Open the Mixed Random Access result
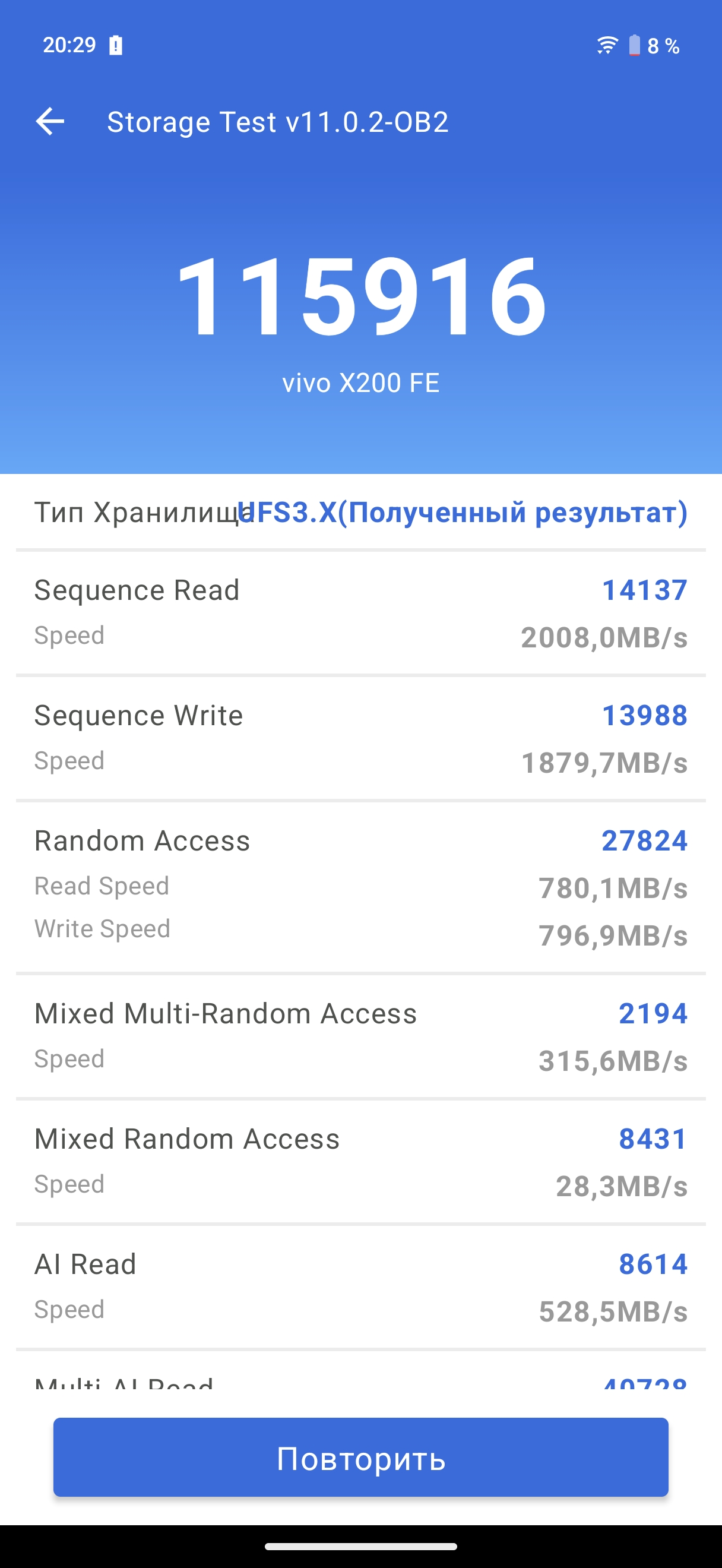Screen dimensions: 722x1568 [x=360, y=1161]
